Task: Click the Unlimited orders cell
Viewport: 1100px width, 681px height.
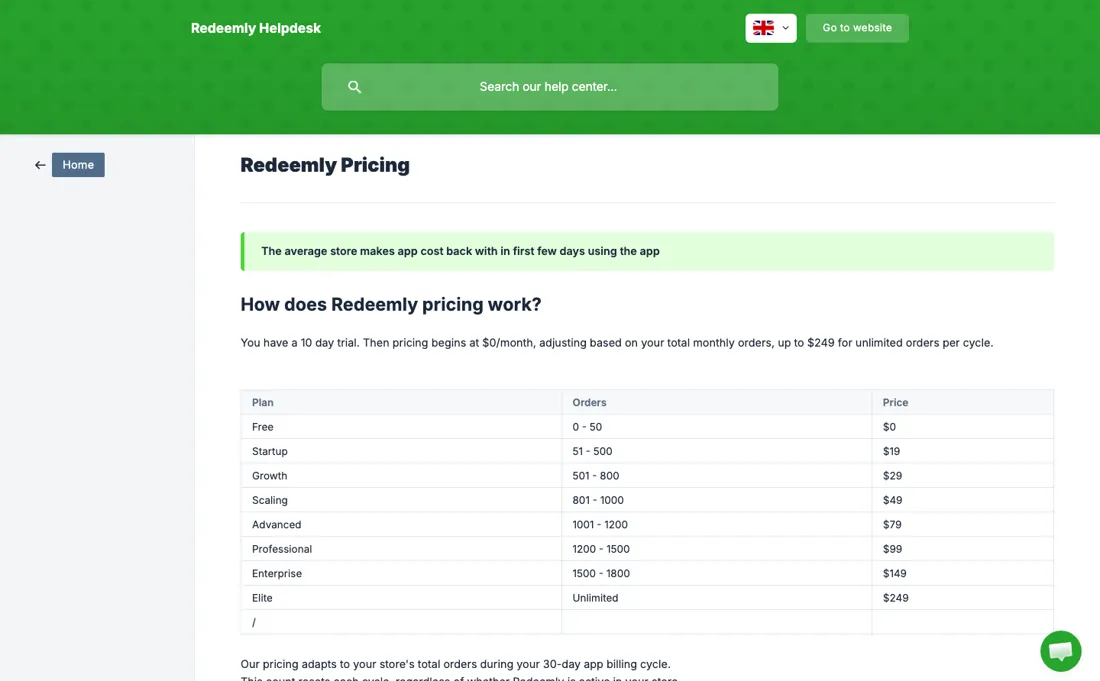Action: point(716,598)
